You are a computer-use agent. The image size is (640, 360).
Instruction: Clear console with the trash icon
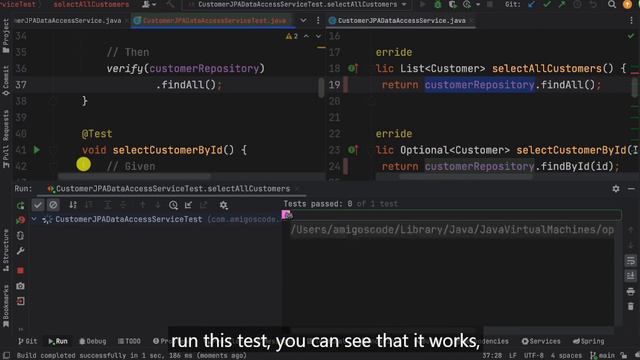[x=631, y=306]
